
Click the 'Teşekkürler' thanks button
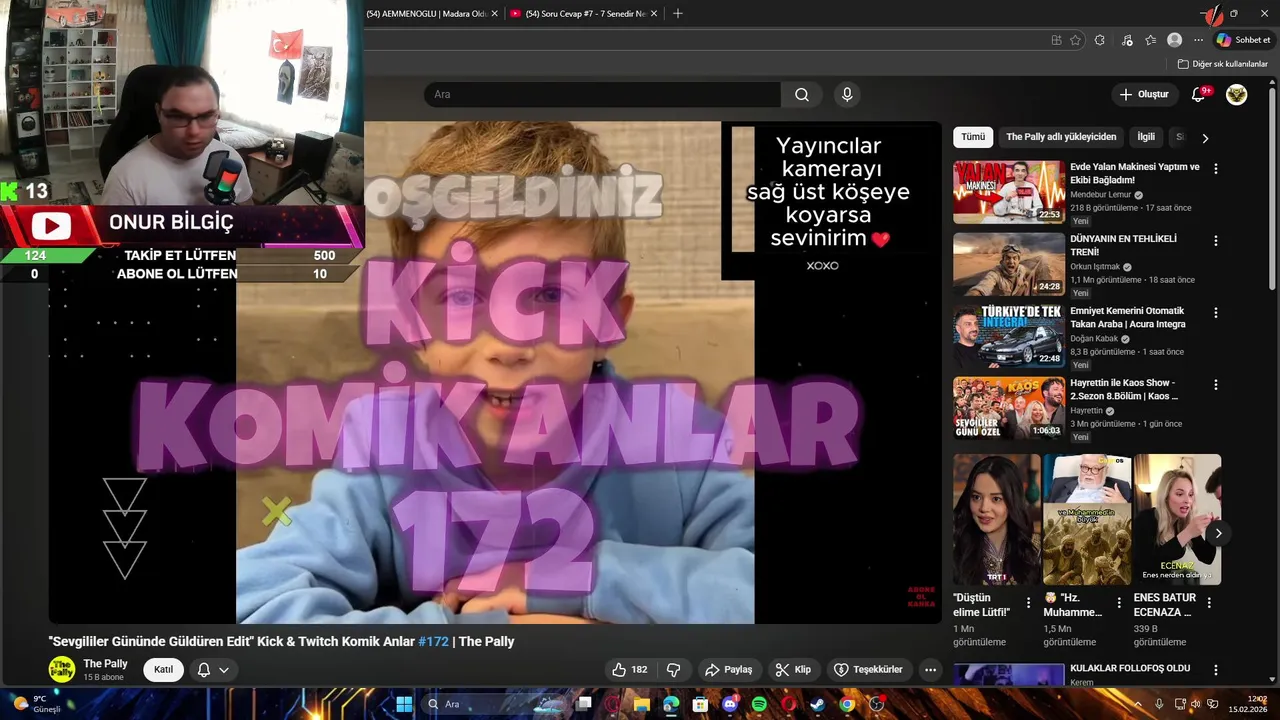(868, 669)
